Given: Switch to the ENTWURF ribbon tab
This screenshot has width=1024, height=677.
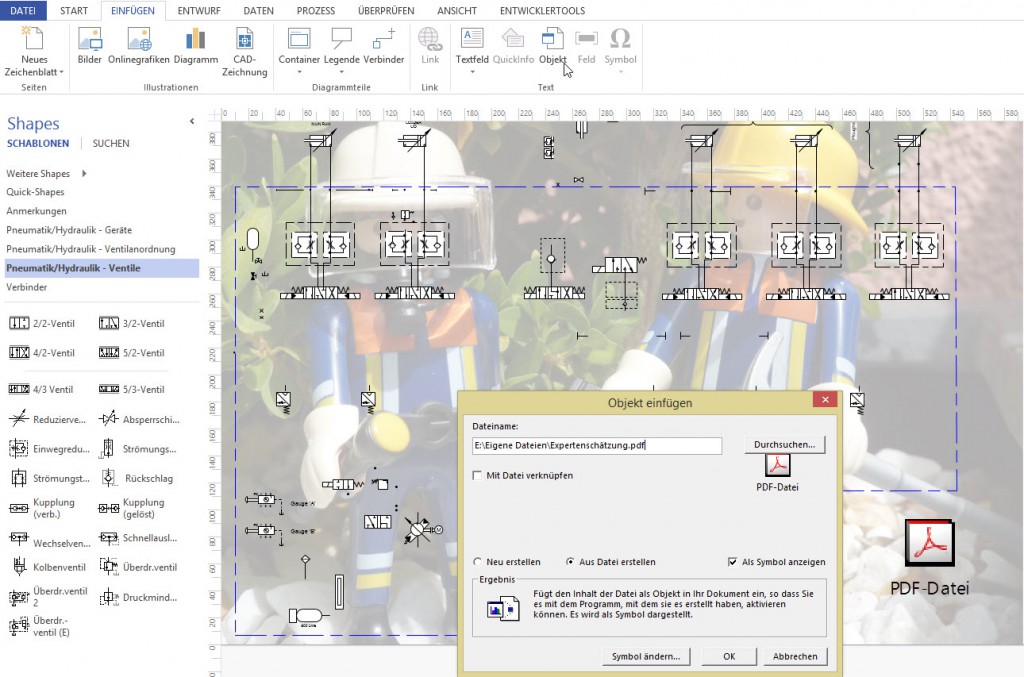Looking at the screenshot, I should coord(199,11).
